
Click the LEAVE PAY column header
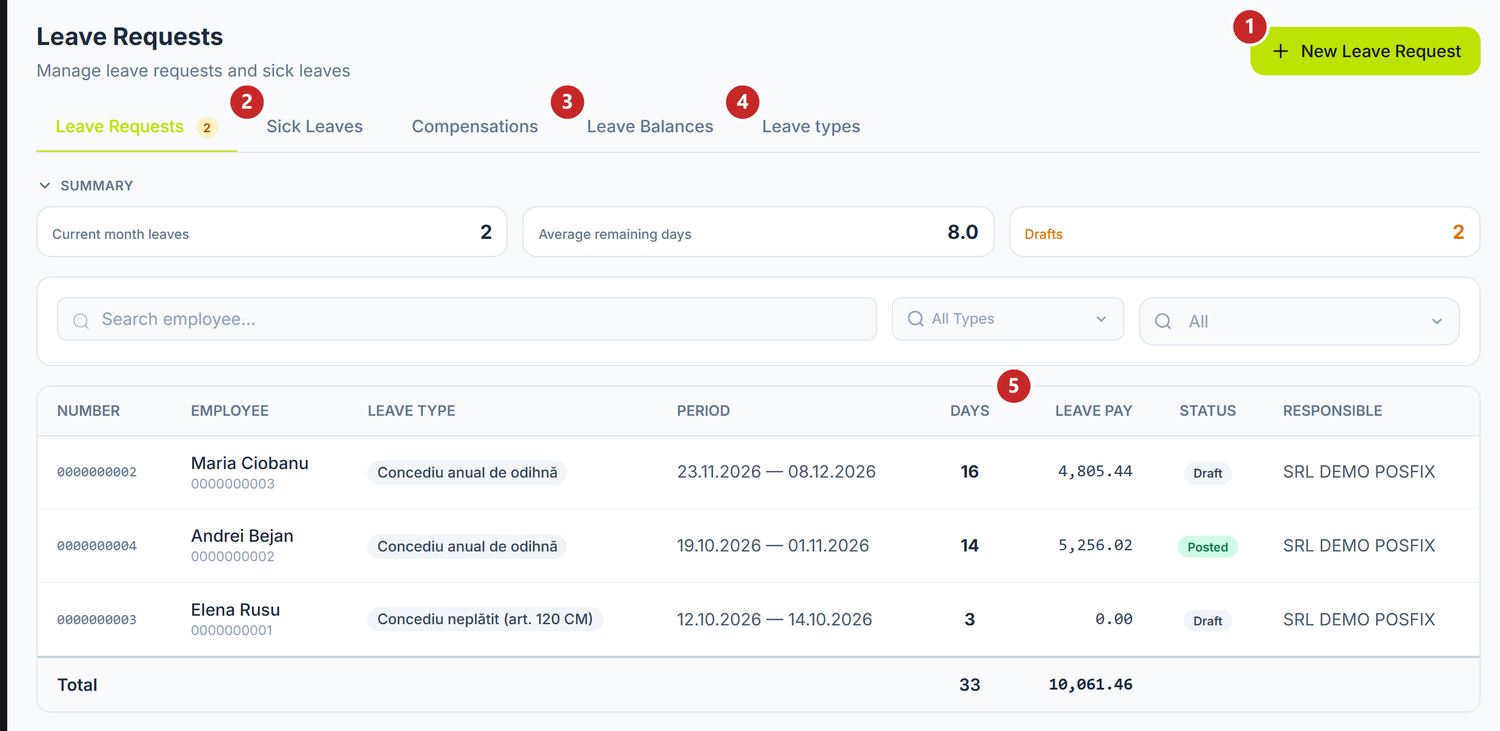1094,411
